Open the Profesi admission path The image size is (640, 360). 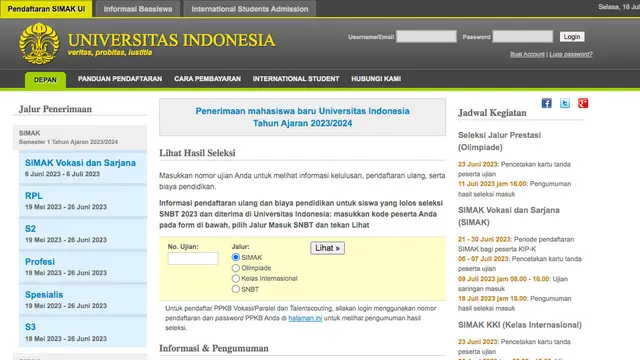40,262
